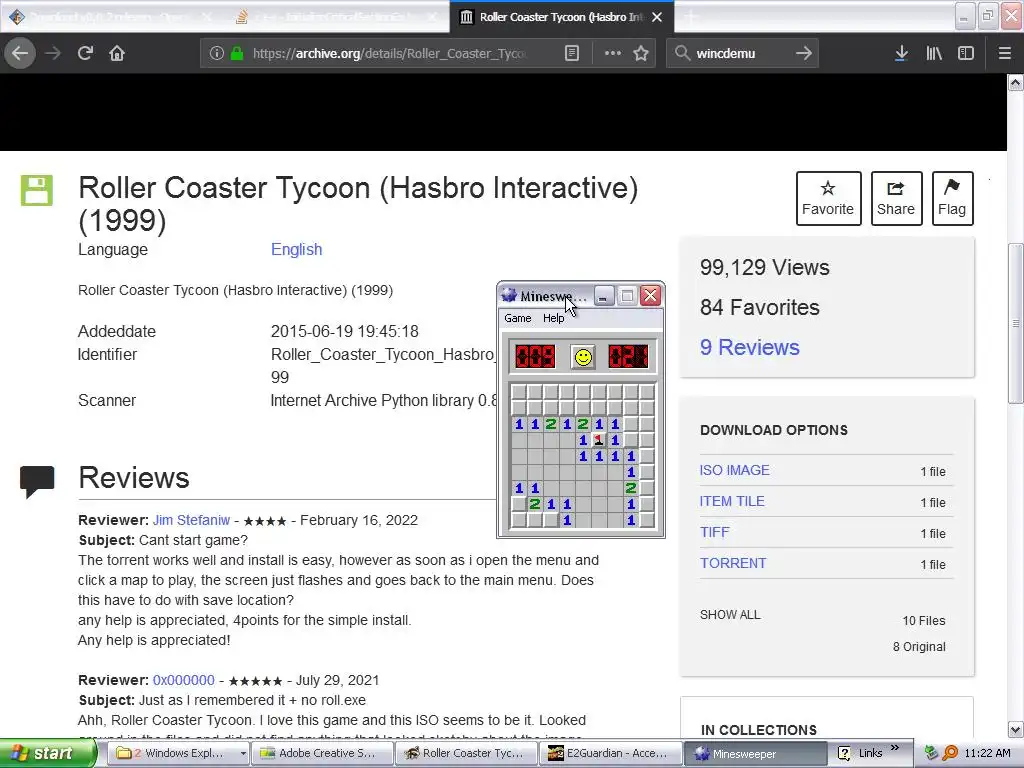Click the 84 Favorites text
This screenshot has width=1024, height=768.
(760, 307)
